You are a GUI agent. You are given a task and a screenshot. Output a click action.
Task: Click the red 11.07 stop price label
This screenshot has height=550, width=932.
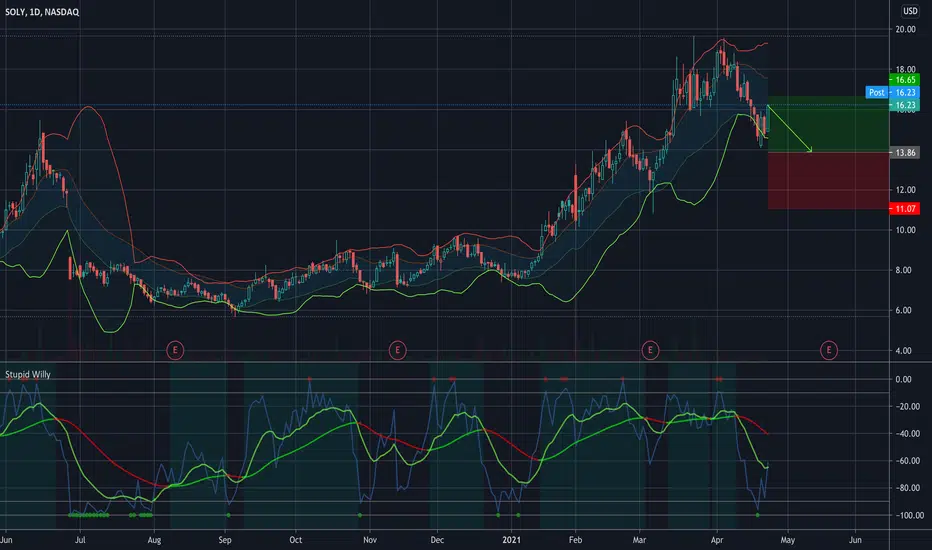point(904,209)
